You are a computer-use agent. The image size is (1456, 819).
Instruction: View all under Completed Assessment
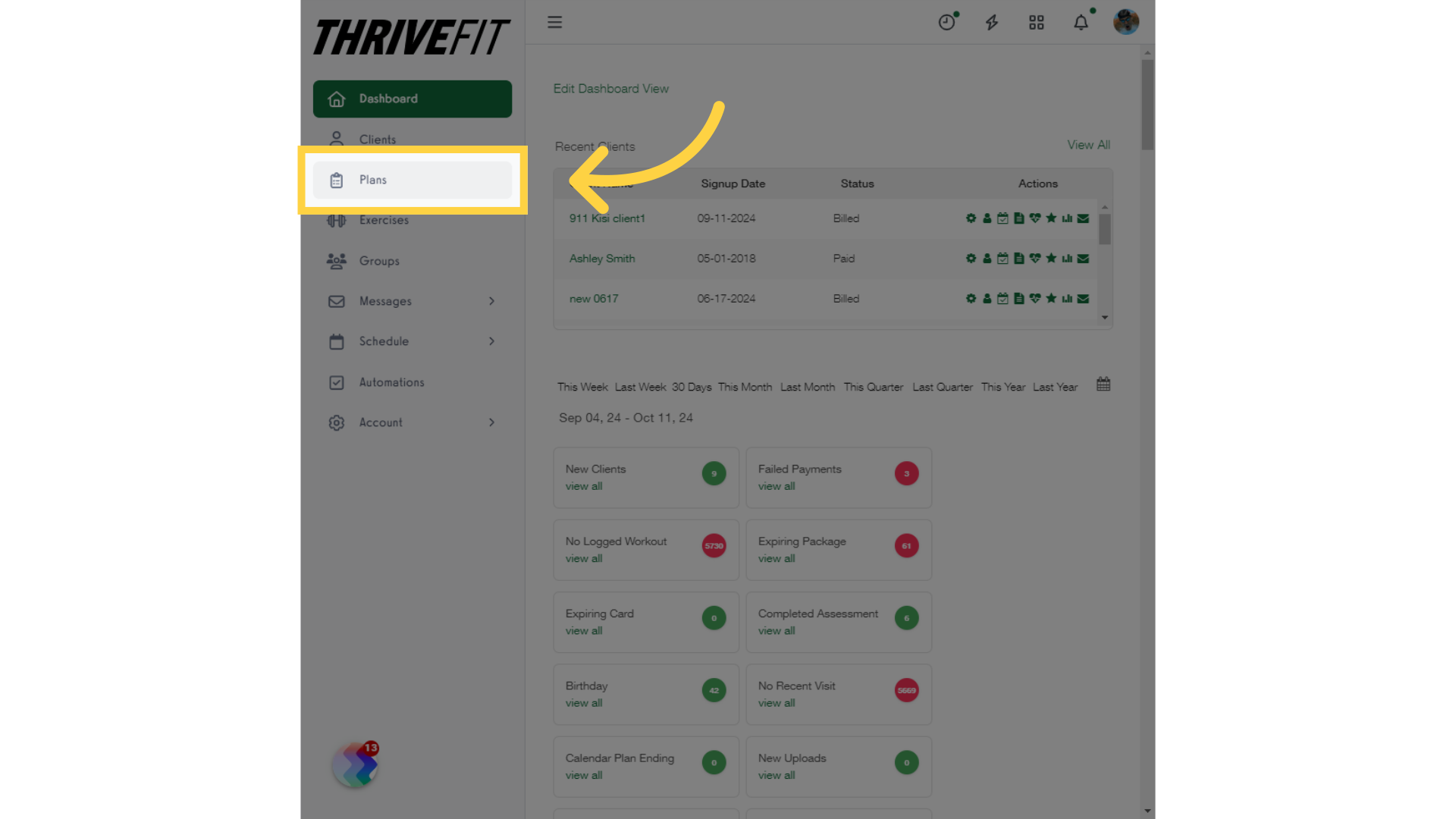(x=777, y=631)
